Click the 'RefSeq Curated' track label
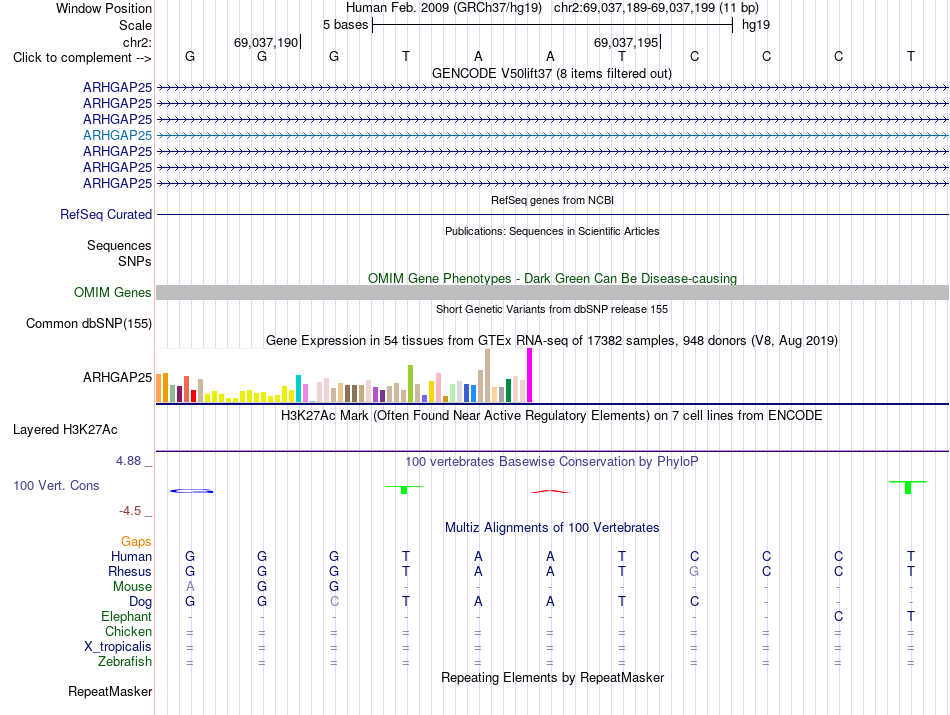The image size is (950, 715). 106,214
